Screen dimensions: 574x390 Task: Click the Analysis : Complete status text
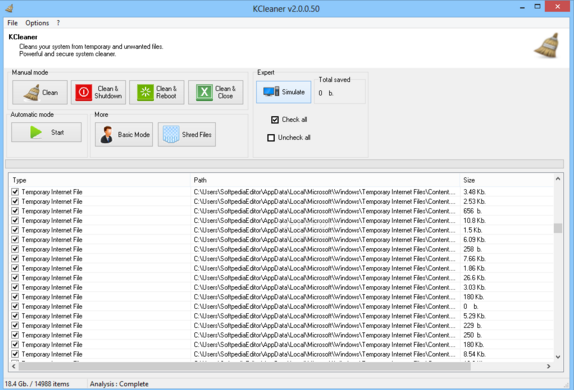[x=119, y=384]
